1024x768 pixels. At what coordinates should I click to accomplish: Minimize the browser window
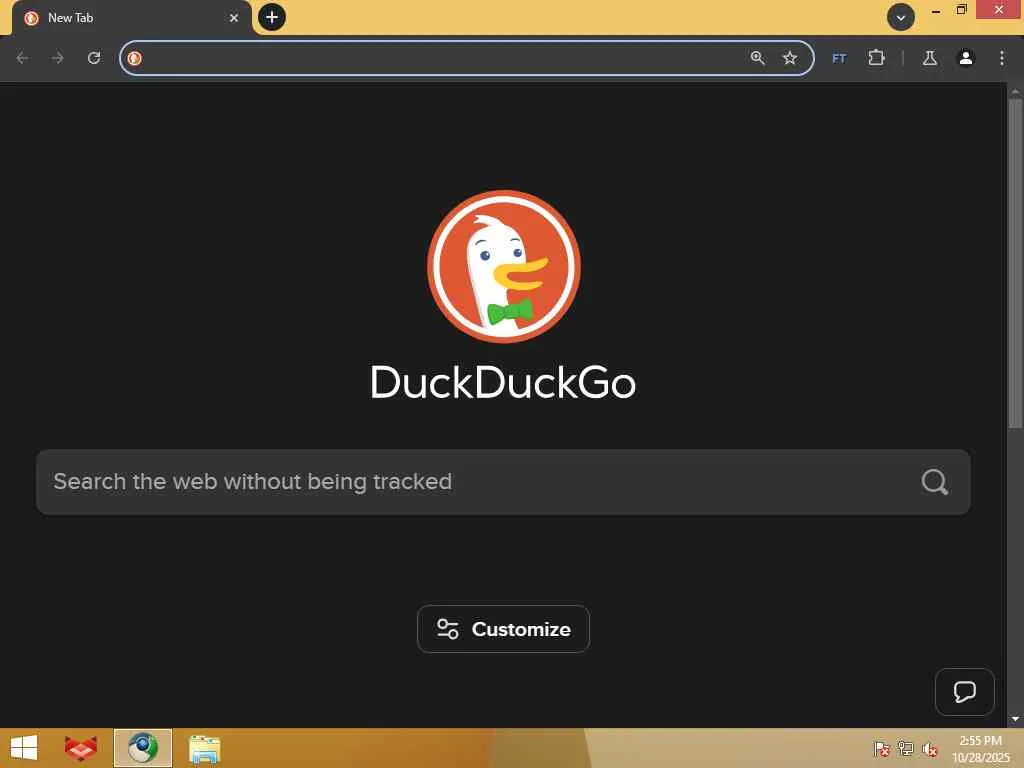pos(936,10)
